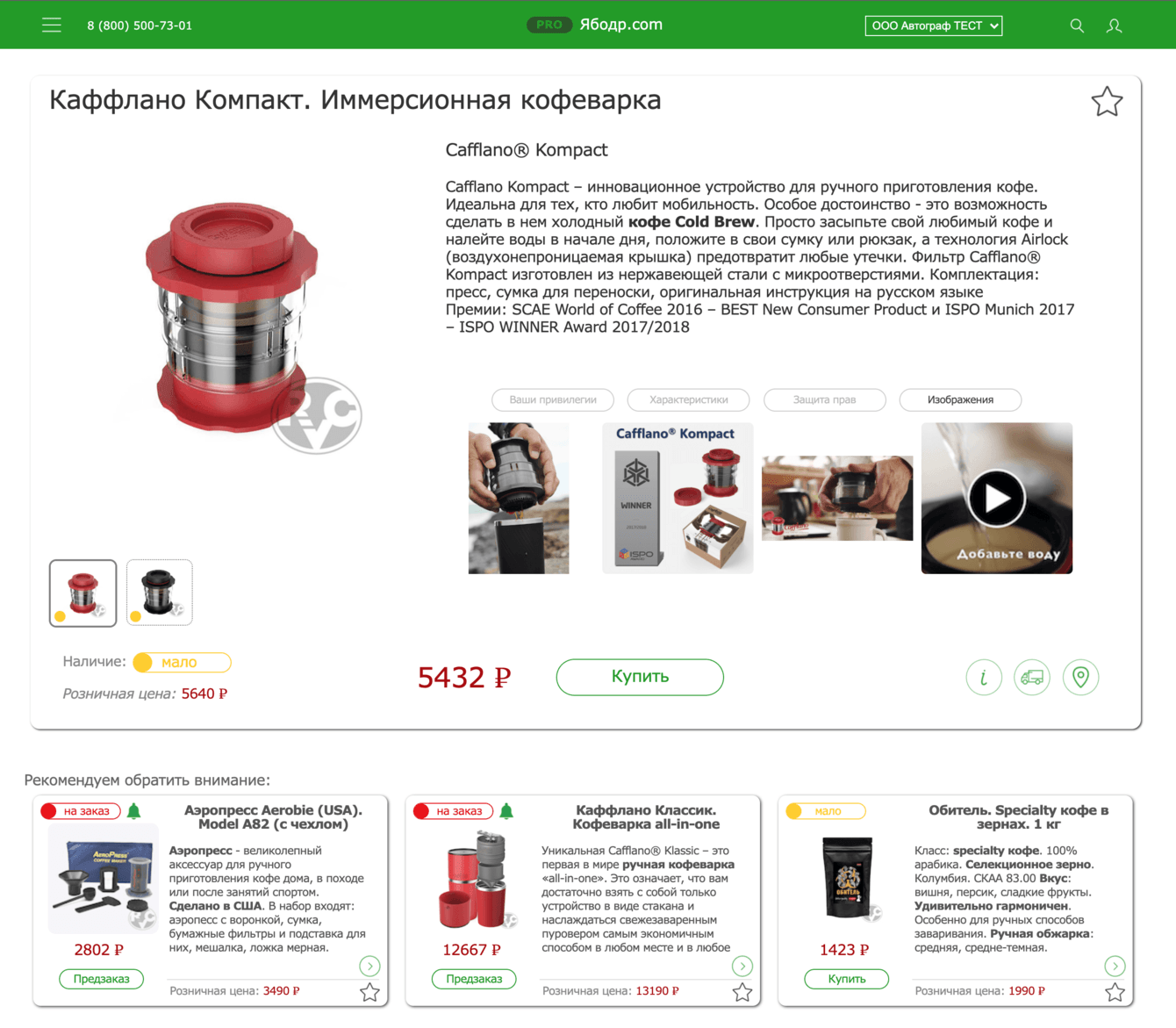Screen dimensions: 1176x1028
Task: Open product info icon
Action: point(984,677)
